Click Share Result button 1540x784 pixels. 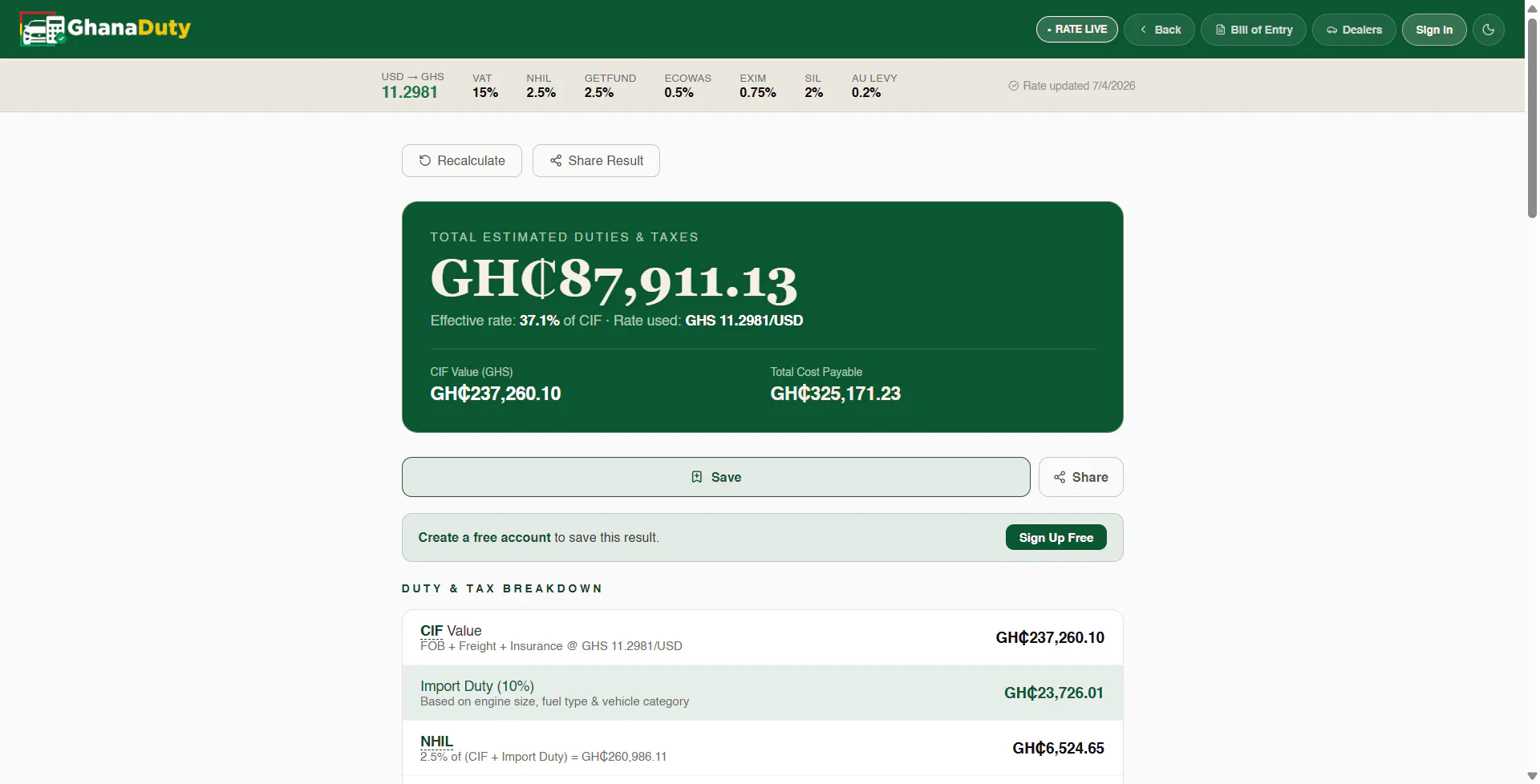tap(596, 160)
